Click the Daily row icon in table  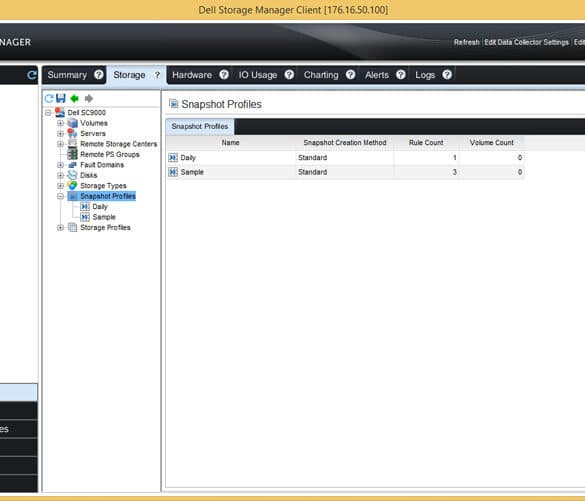pos(173,158)
